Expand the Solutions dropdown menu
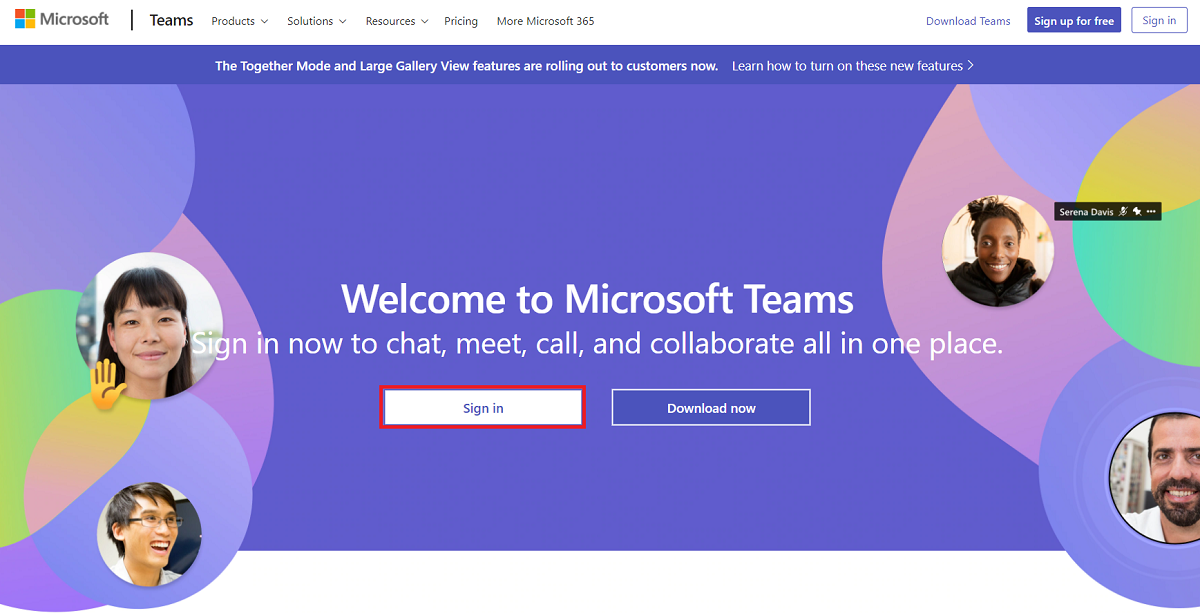The image size is (1200, 613). pyautogui.click(x=317, y=21)
